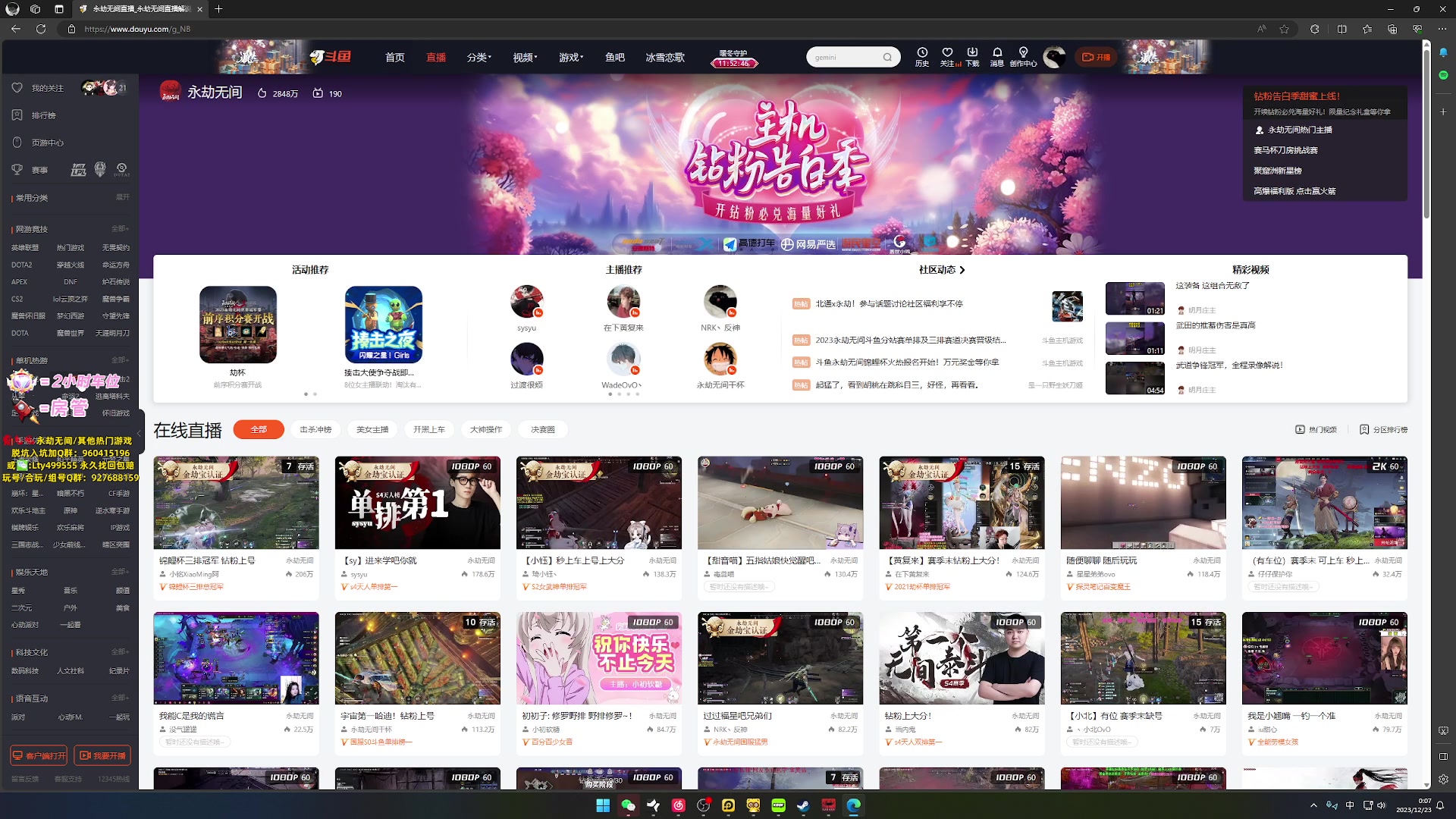Expand the 分类 dropdown in the top navigation
Screen dimensions: 1456x819
(x=479, y=58)
